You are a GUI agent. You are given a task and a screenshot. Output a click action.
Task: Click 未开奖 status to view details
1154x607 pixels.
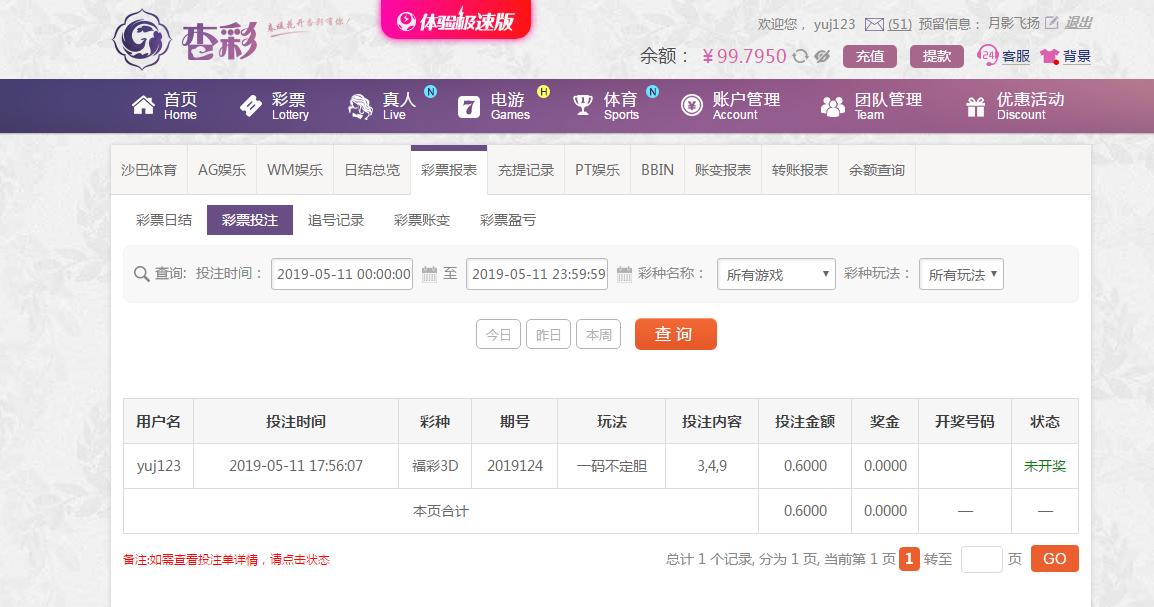pos(1044,466)
